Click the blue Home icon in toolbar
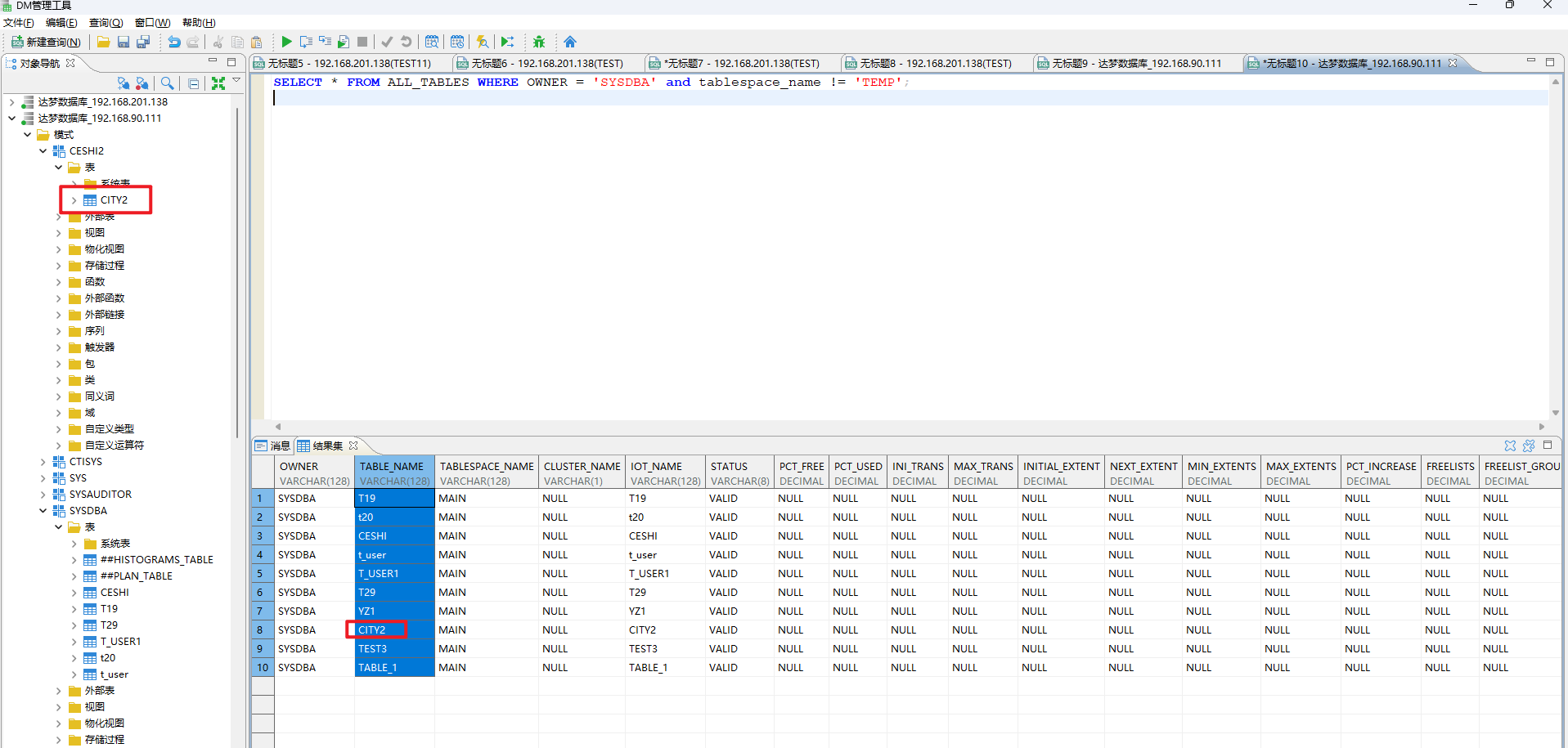 pos(570,42)
